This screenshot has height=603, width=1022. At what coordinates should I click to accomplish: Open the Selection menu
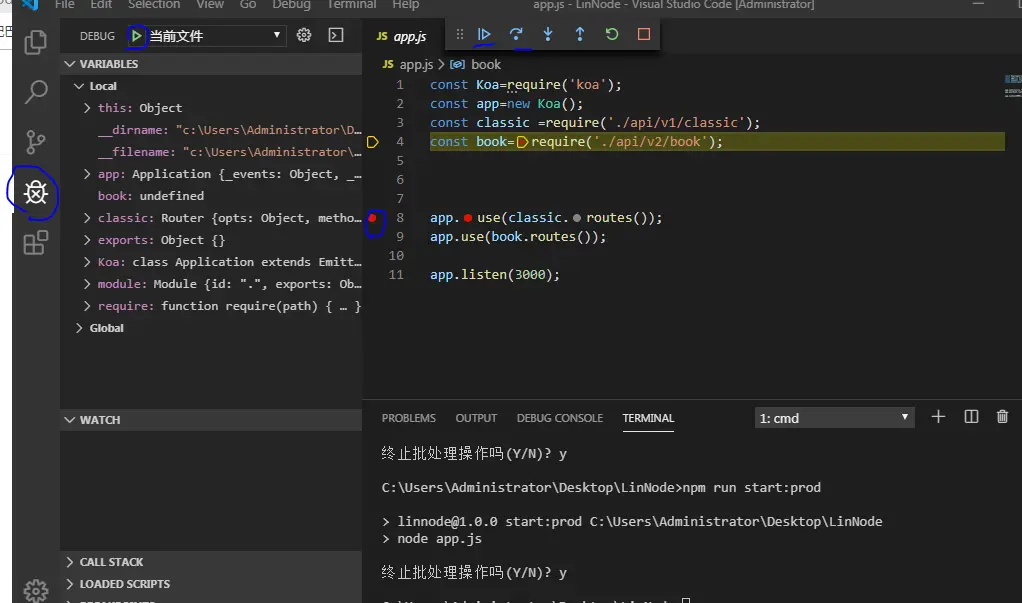(x=154, y=5)
